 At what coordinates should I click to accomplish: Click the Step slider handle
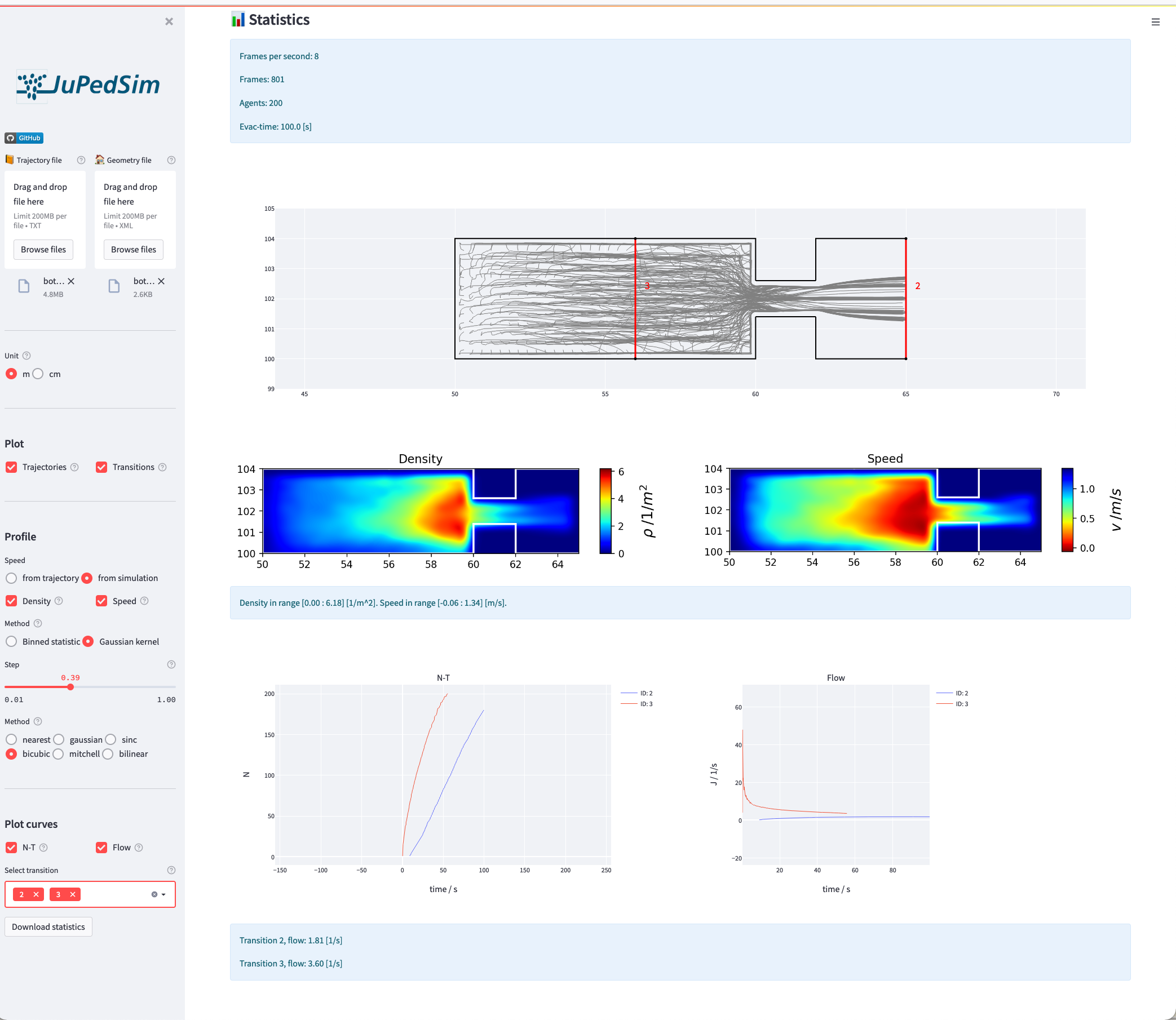[x=70, y=688]
